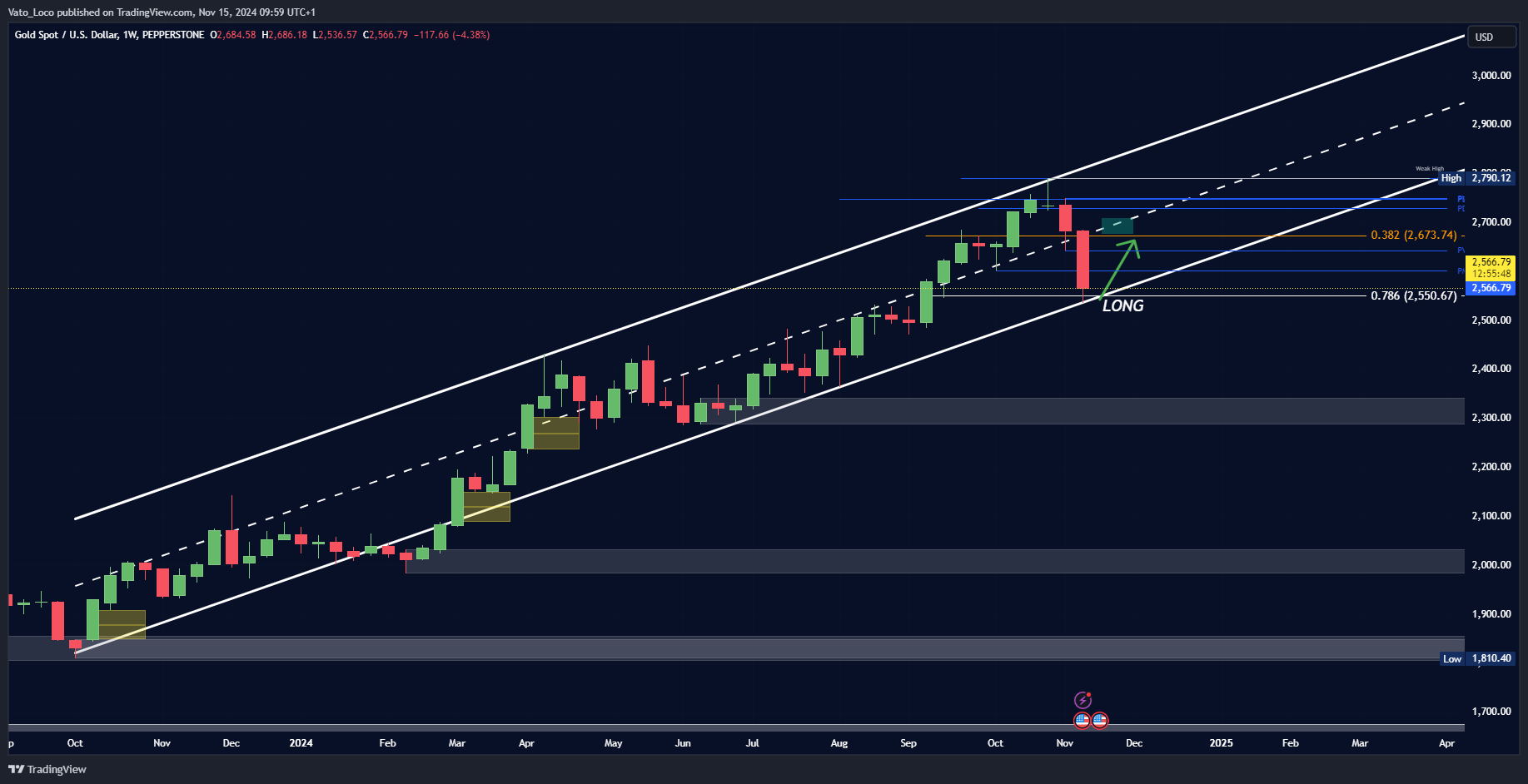This screenshot has height=784, width=1528.
Task: Click the 2,200.00 price scale label
Action: (1491, 467)
